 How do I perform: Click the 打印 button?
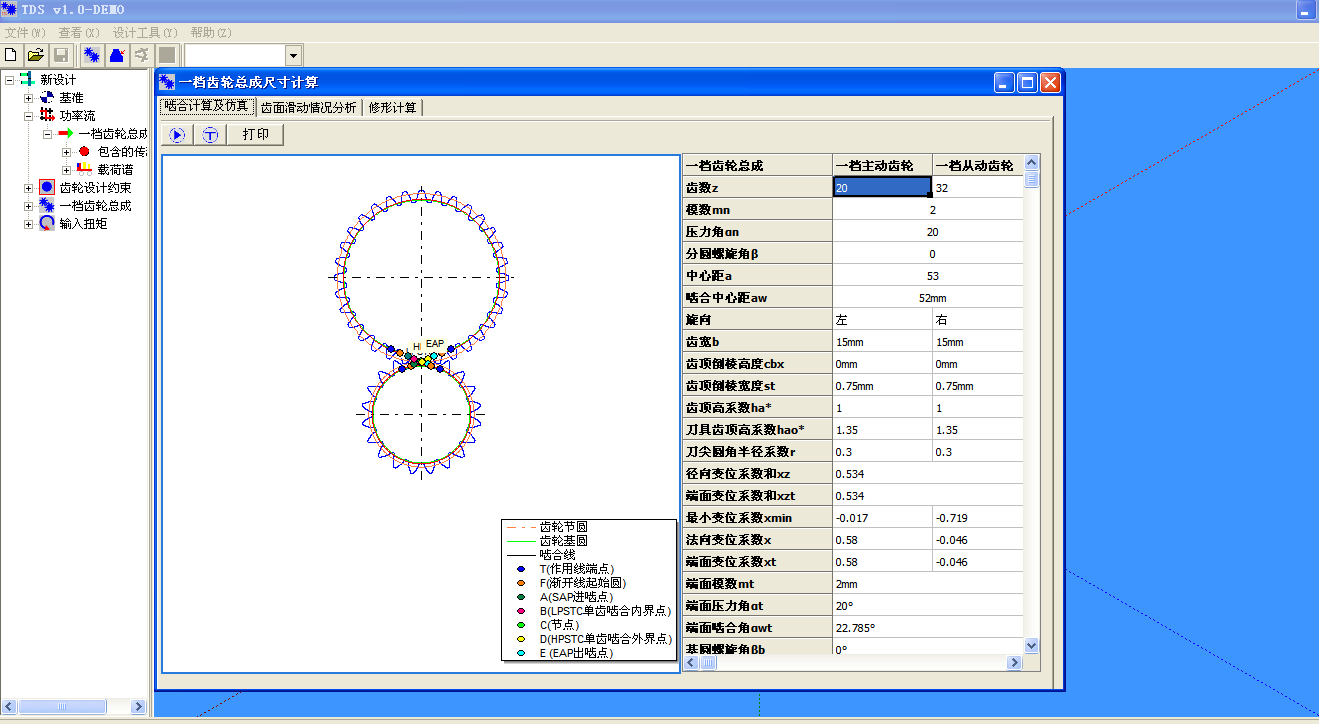(x=256, y=135)
